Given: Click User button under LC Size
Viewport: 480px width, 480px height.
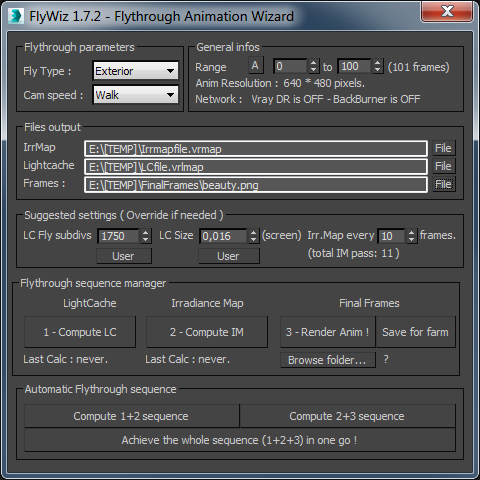Looking at the screenshot, I should pos(229,256).
